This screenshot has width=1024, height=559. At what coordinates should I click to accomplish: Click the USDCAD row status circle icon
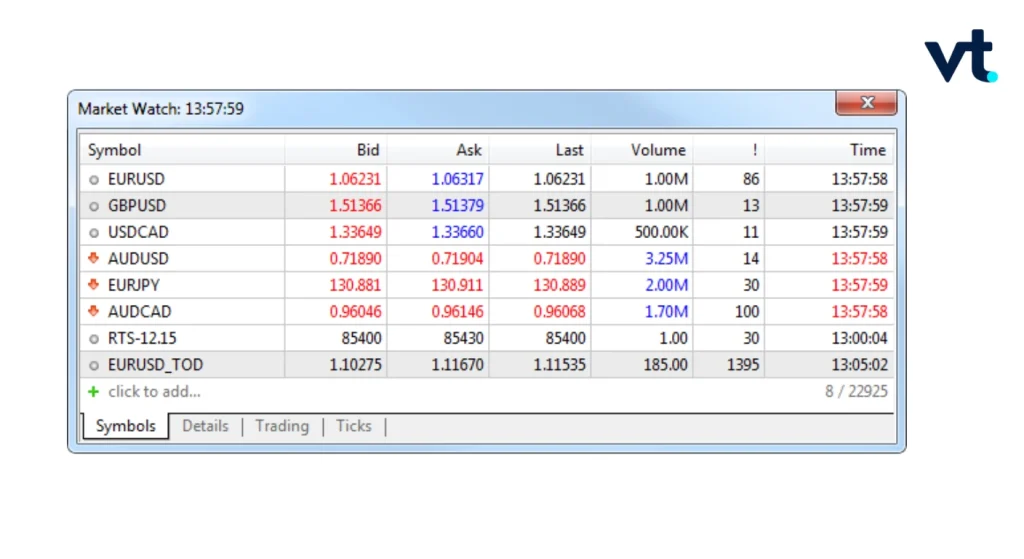click(94, 232)
